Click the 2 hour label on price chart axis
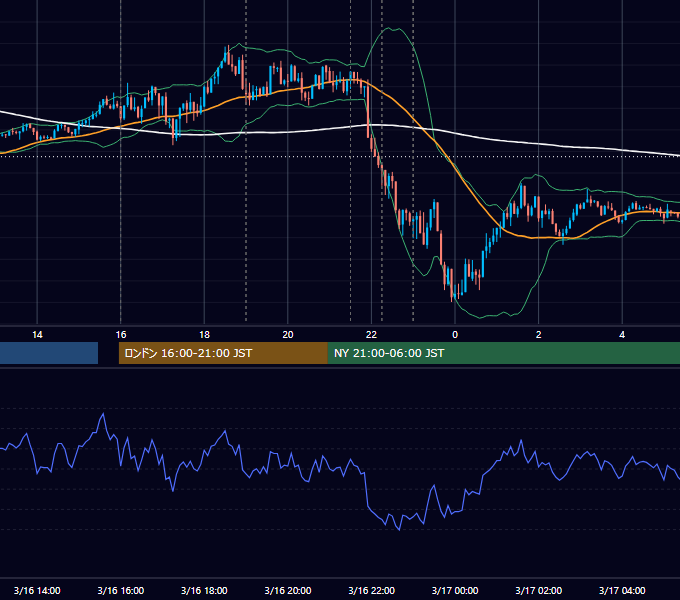 pos(539,335)
